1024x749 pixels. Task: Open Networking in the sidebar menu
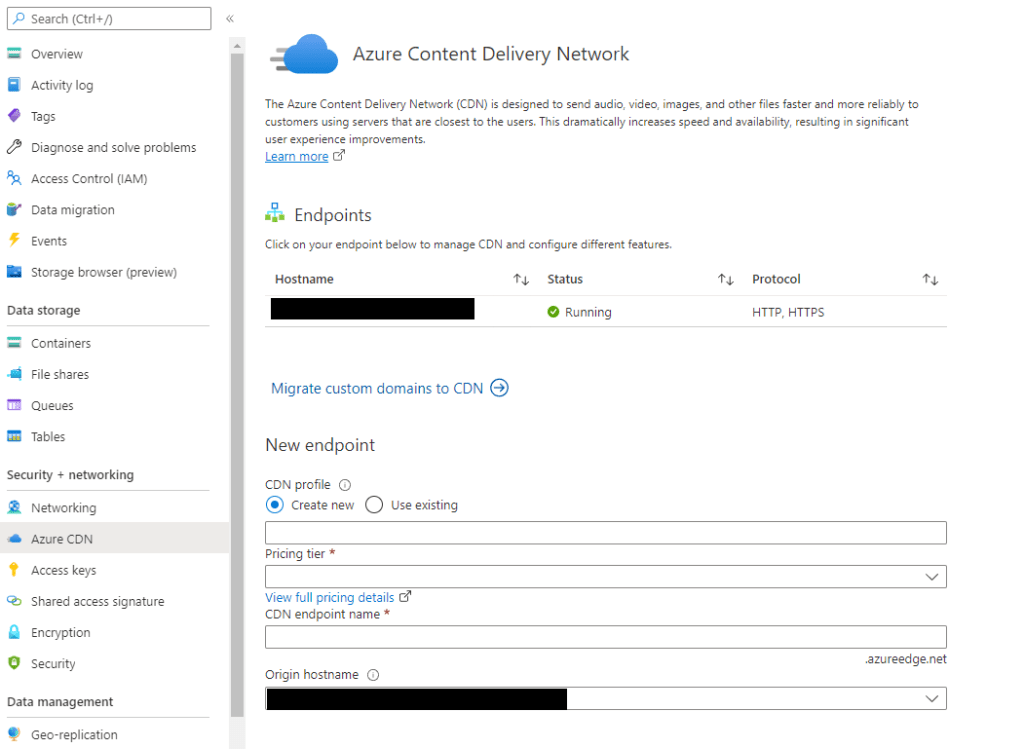(x=63, y=508)
